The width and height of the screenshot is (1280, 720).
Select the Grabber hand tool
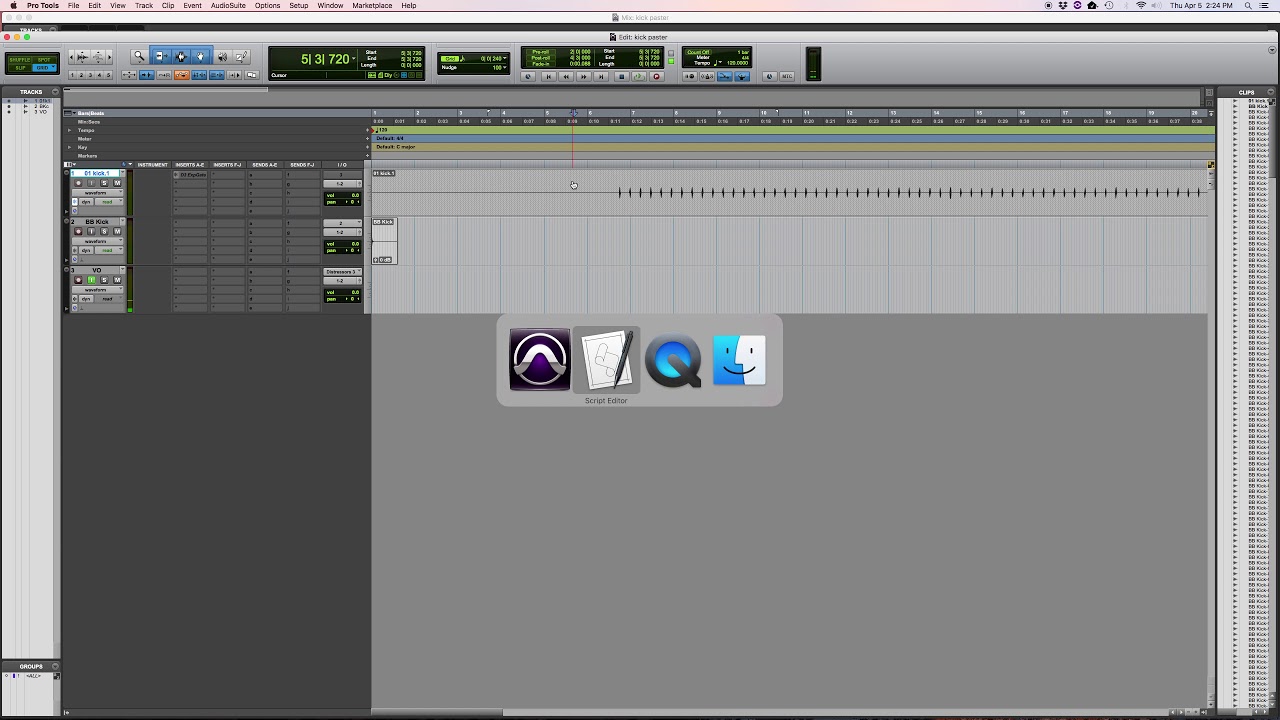pos(200,56)
